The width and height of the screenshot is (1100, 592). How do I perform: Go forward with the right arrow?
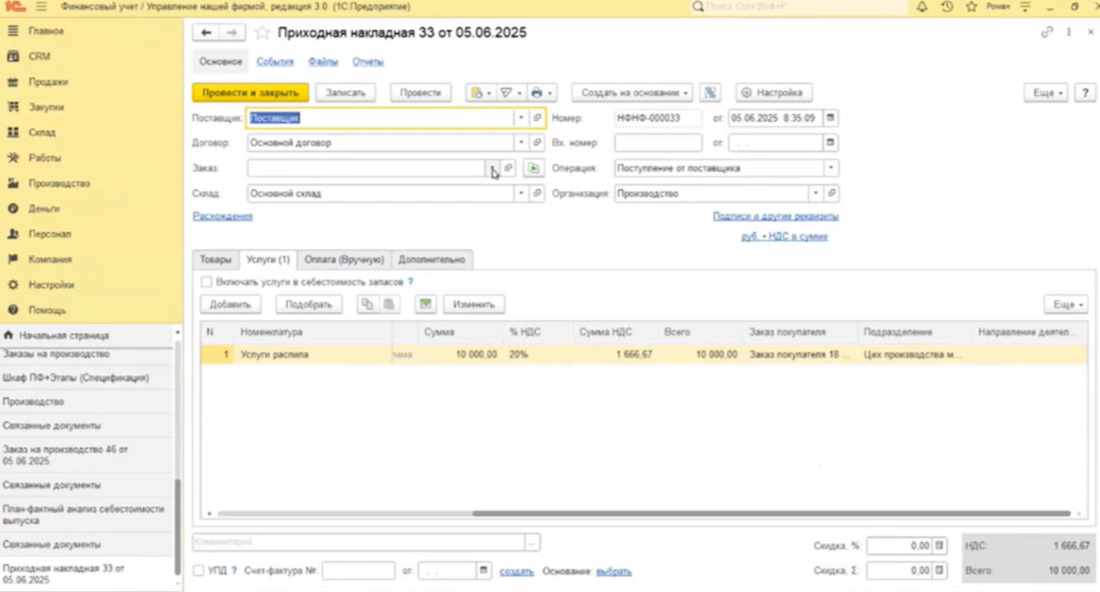pos(232,33)
